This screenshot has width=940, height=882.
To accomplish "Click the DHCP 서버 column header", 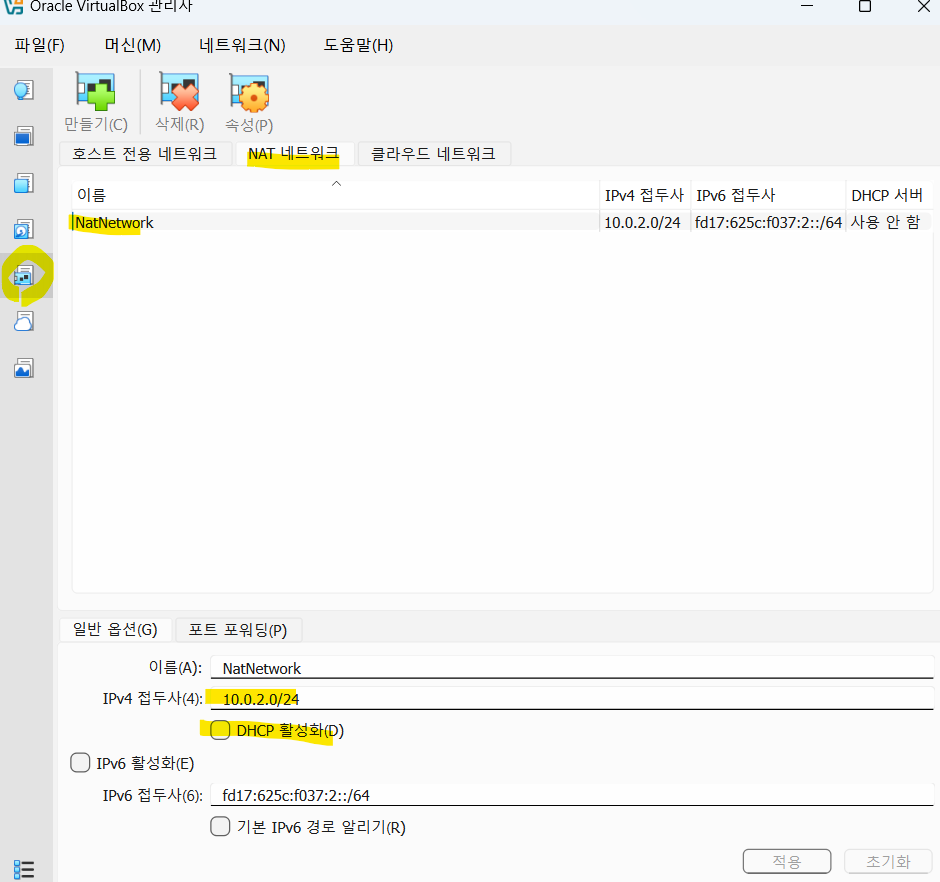I will click(x=888, y=195).
